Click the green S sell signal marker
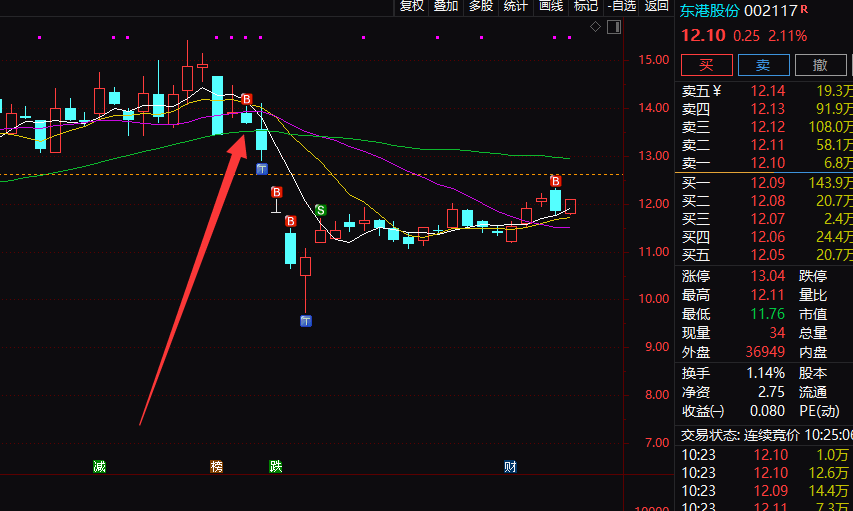The width and height of the screenshot is (853, 511). coord(320,210)
